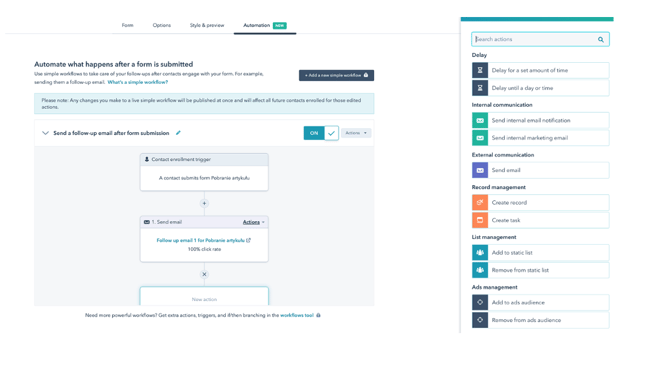Open the workflow Actions dropdown
This screenshot has width=668, height=377.
[x=356, y=133]
